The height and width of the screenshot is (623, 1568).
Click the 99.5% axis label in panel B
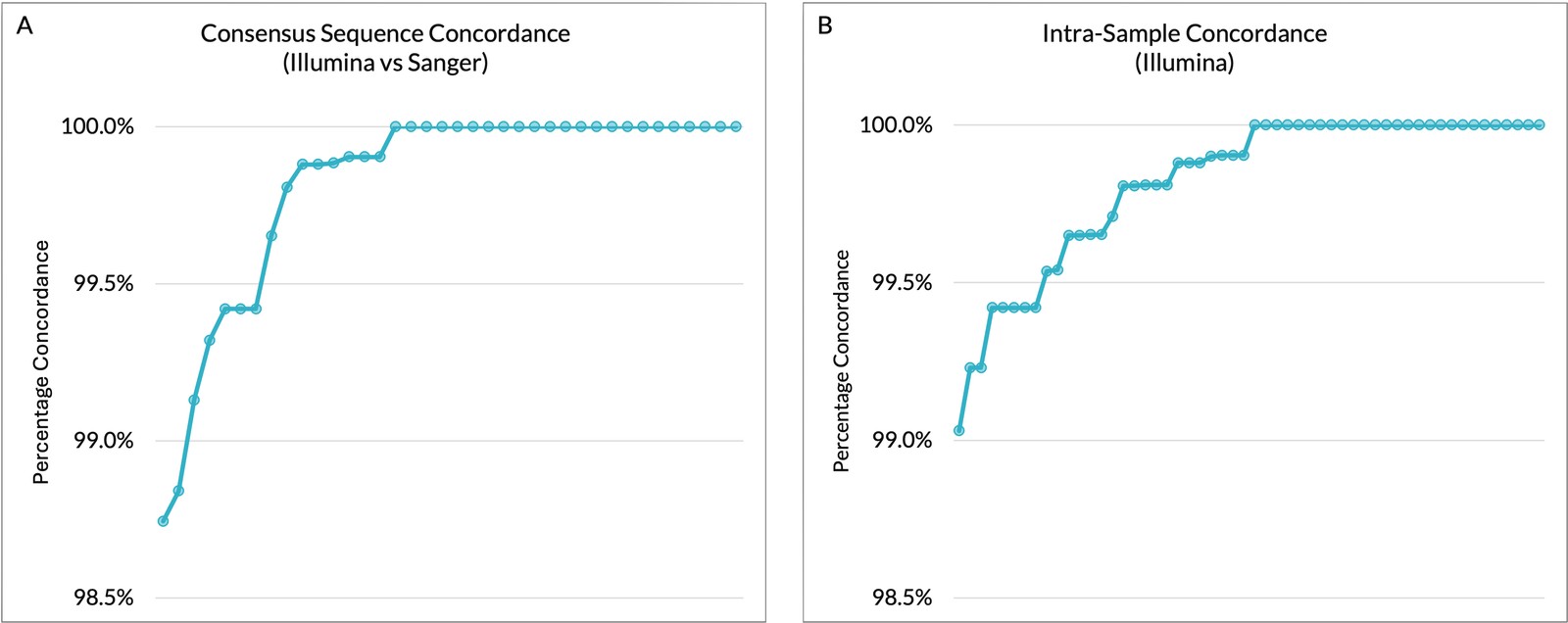[902, 283]
